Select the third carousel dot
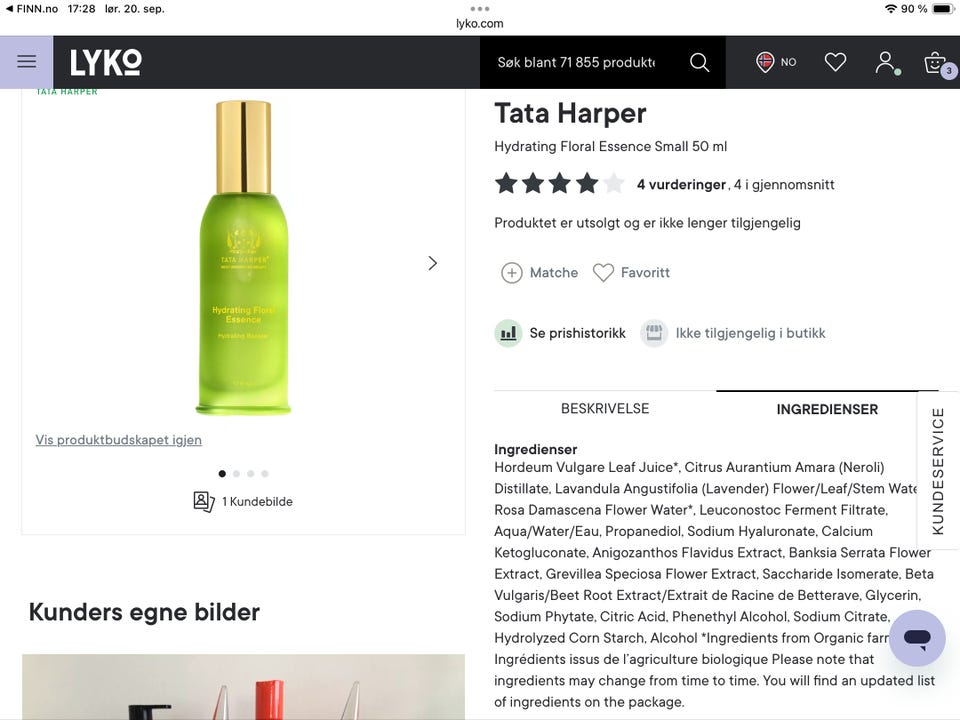Screen dimensions: 960x720 (250, 473)
